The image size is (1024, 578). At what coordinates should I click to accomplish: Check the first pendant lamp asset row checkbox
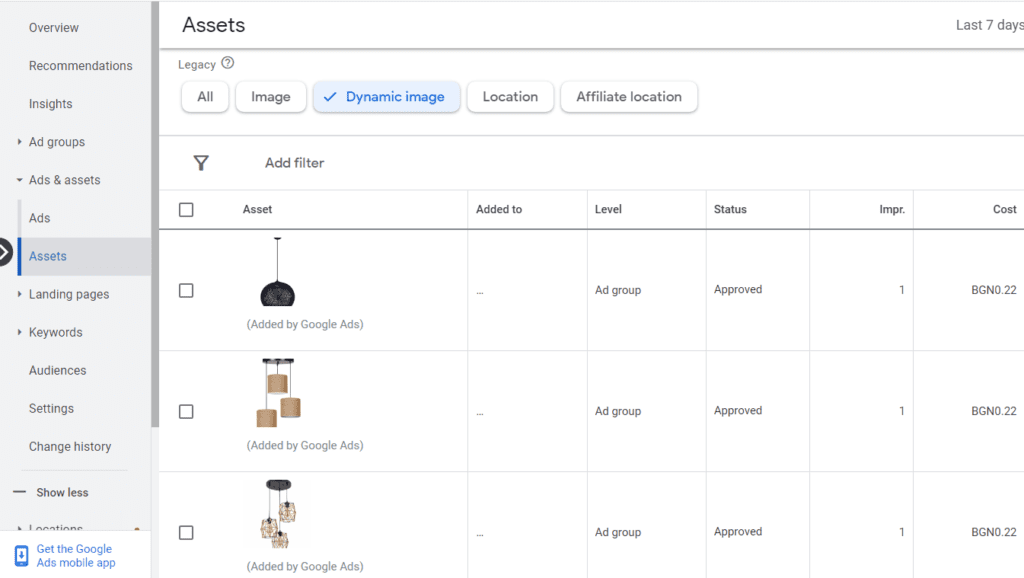pyautogui.click(x=186, y=290)
